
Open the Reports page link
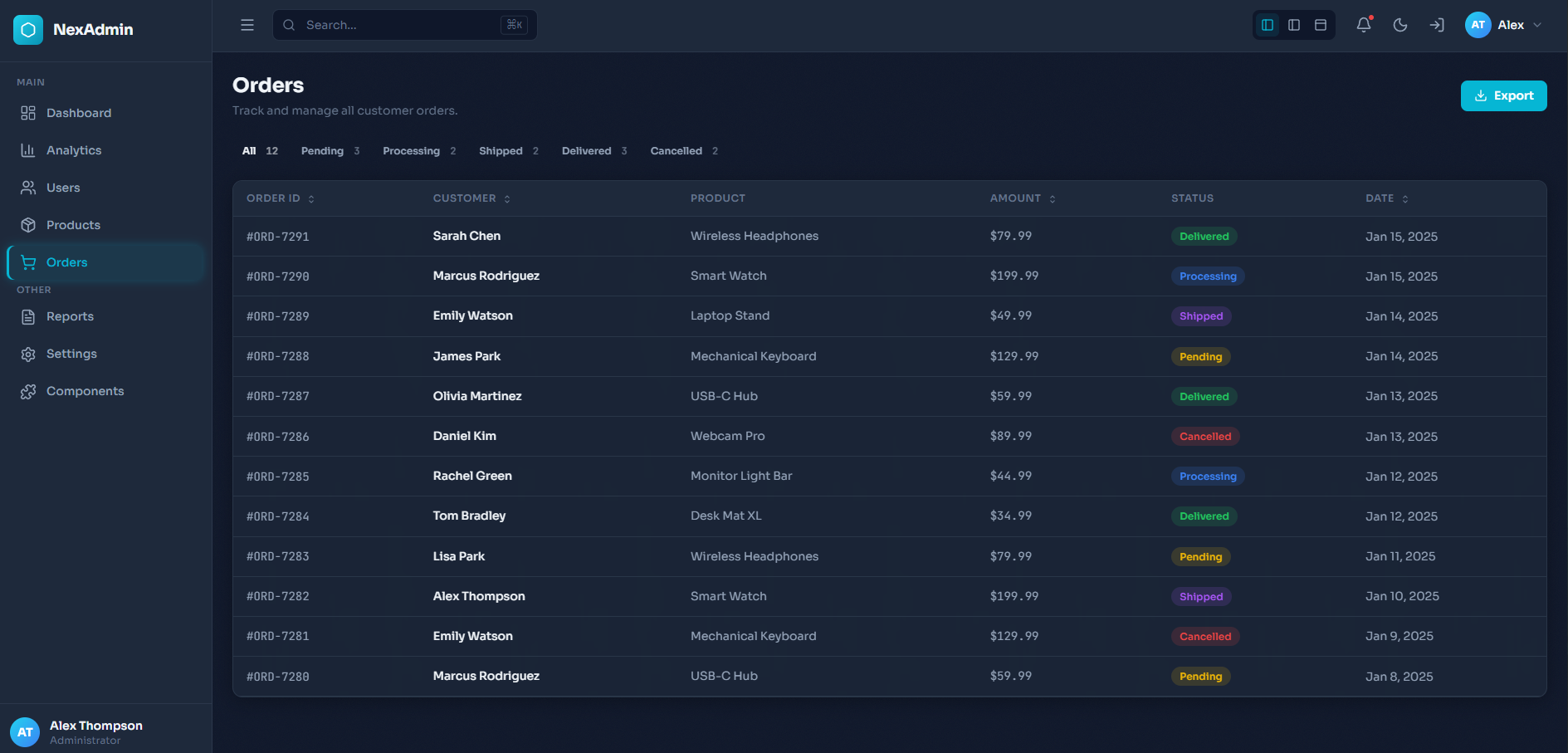coord(70,316)
